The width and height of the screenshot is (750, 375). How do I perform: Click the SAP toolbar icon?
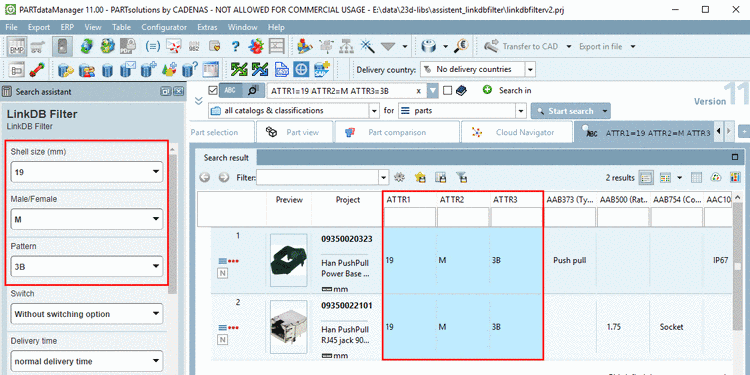(x=322, y=70)
